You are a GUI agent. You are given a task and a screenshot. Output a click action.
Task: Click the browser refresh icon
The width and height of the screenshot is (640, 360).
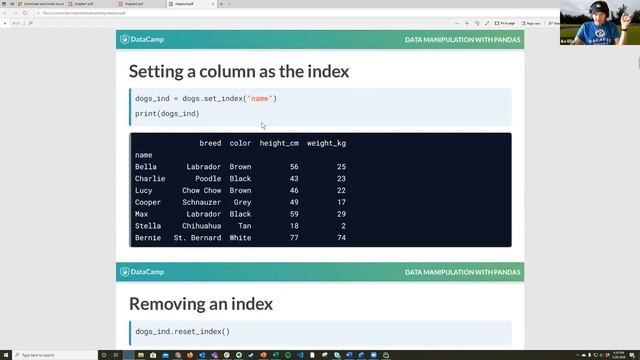(x=25, y=13)
